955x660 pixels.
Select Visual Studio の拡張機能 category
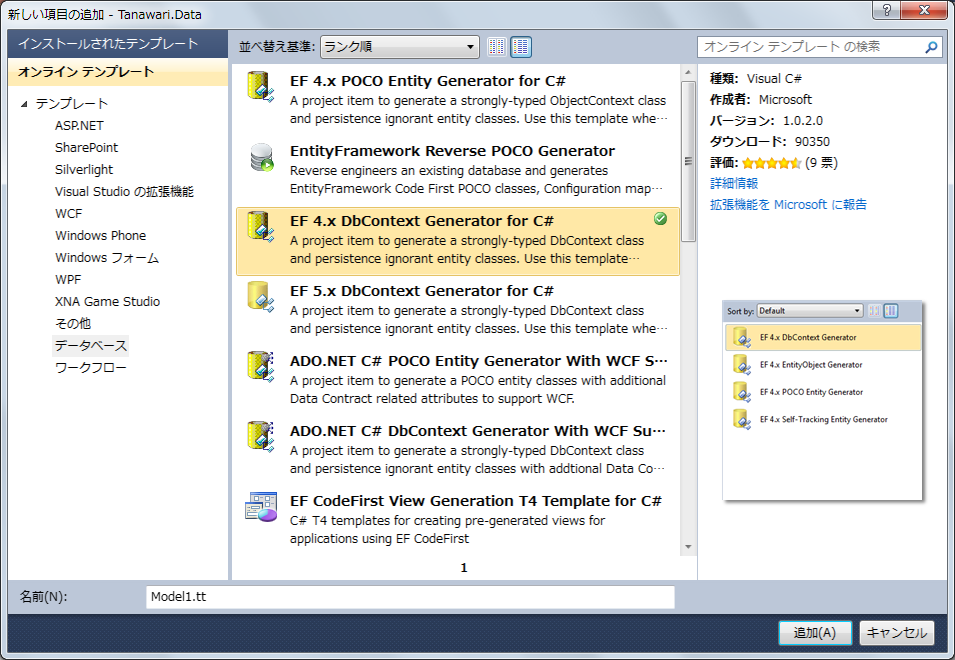tap(124, 191)
